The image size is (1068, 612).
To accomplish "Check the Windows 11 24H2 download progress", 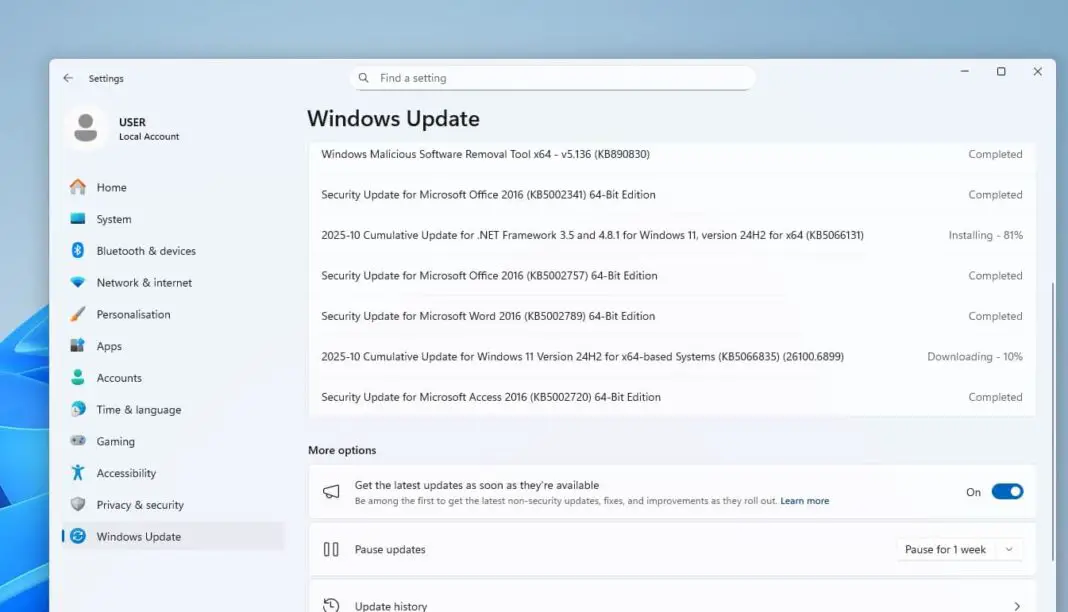I will click(975, 356).
